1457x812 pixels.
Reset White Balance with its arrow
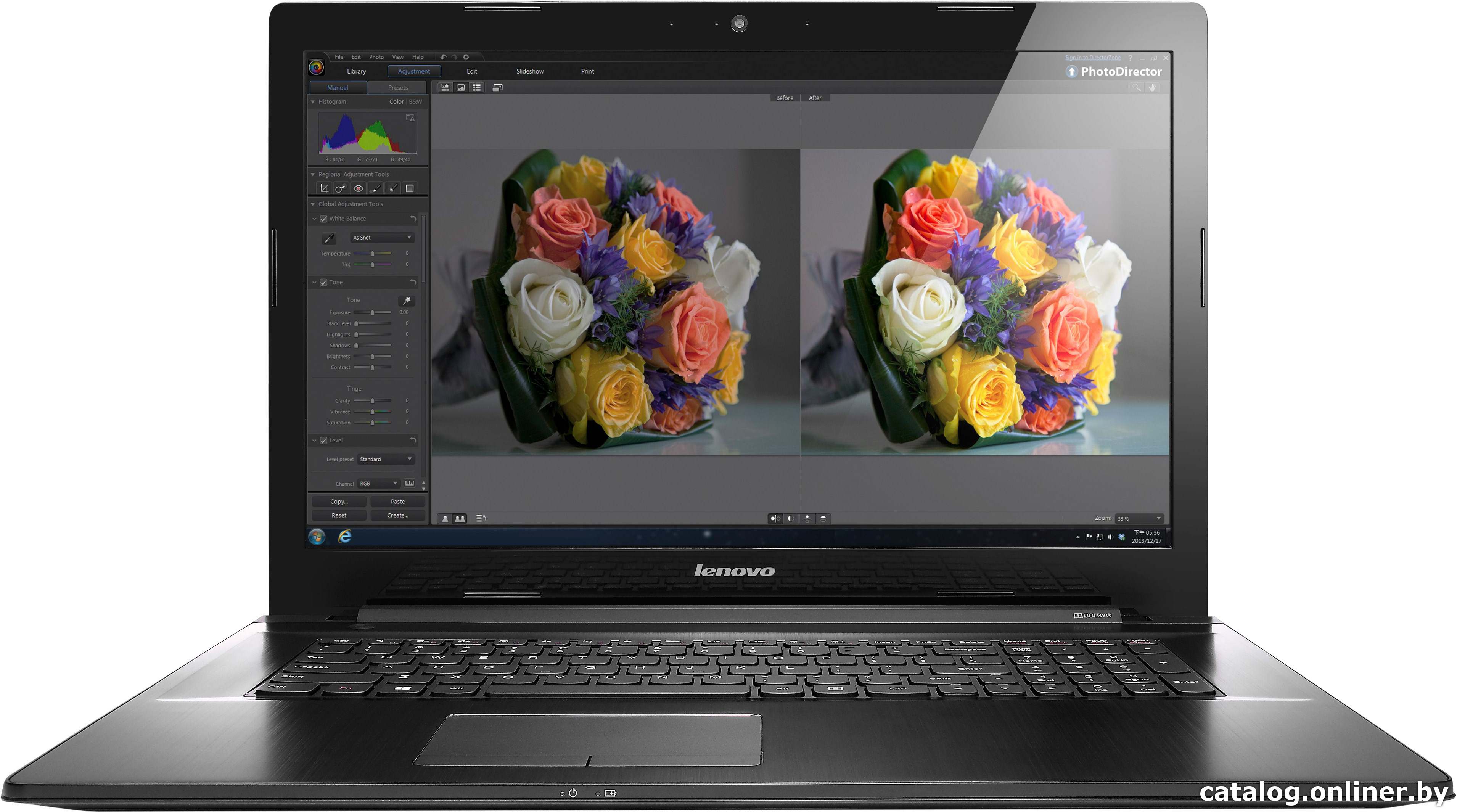413,219
